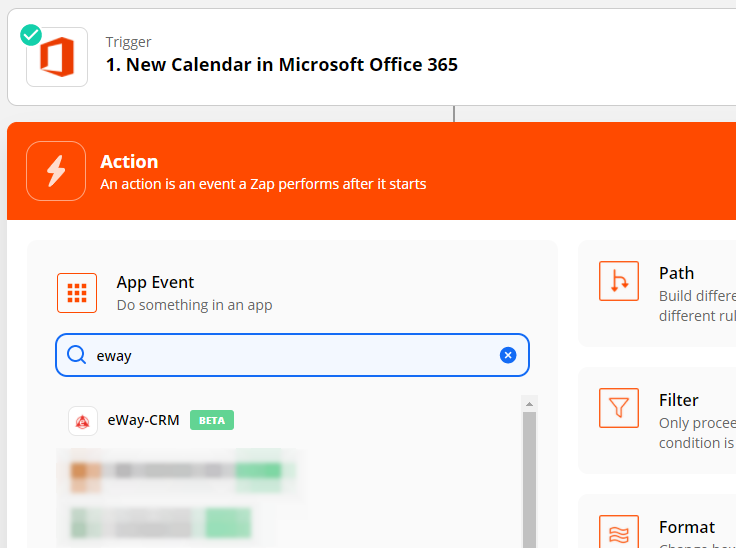Click the magnifier icon in the search field
This screenshot has width=736, height=548.
[76, 355]
